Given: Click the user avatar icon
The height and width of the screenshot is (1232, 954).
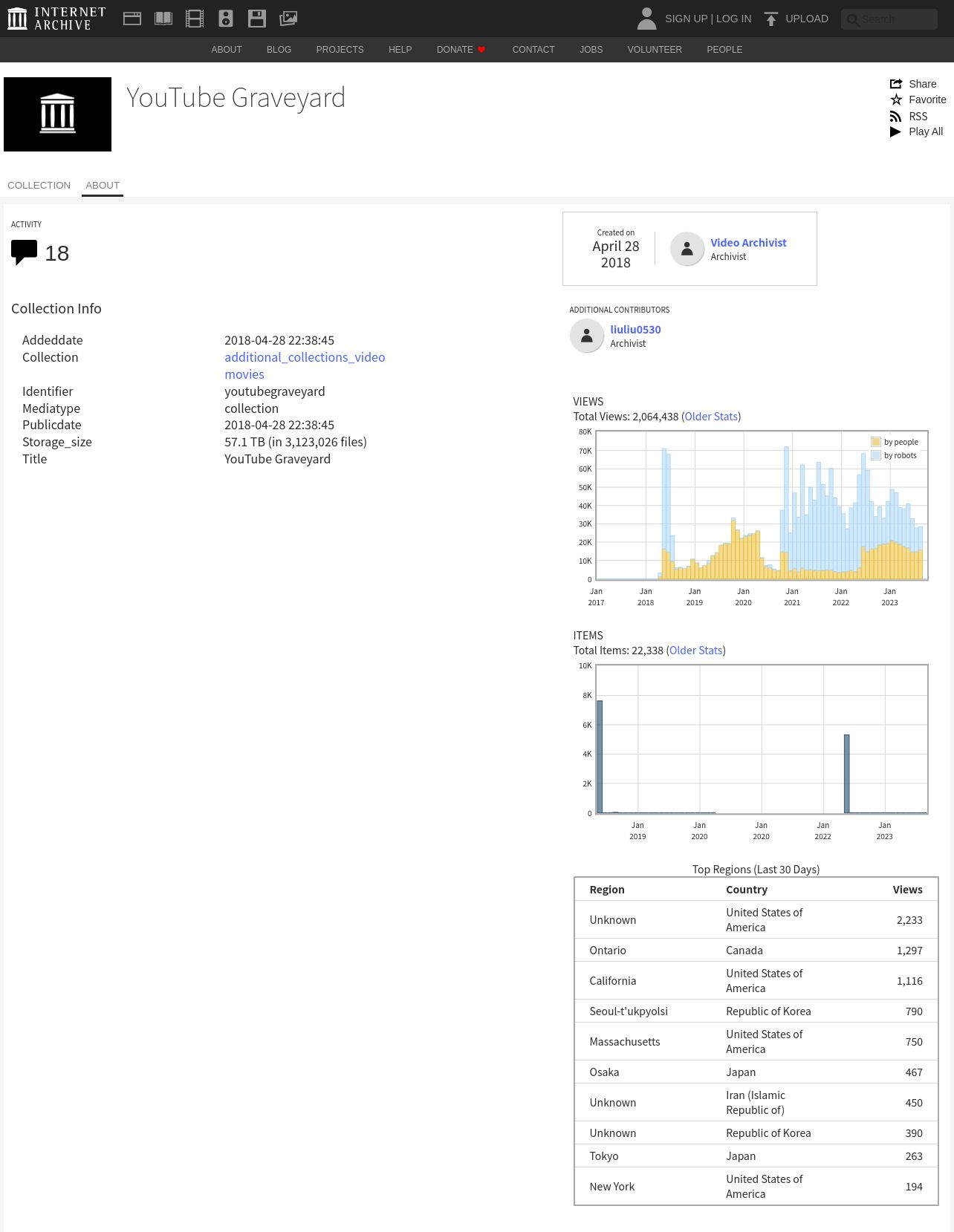Looking at the screenshot, I should pos(647,19).
